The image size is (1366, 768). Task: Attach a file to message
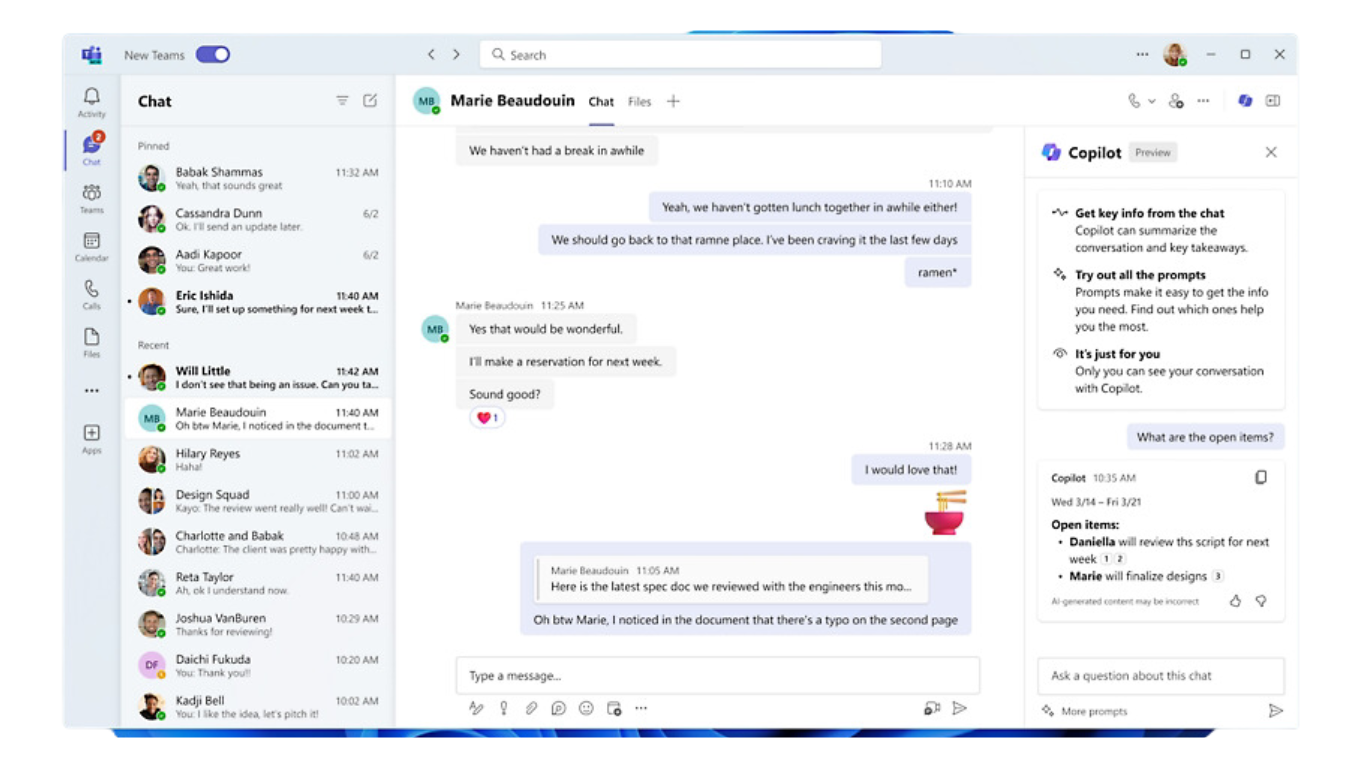pos(531,708)
